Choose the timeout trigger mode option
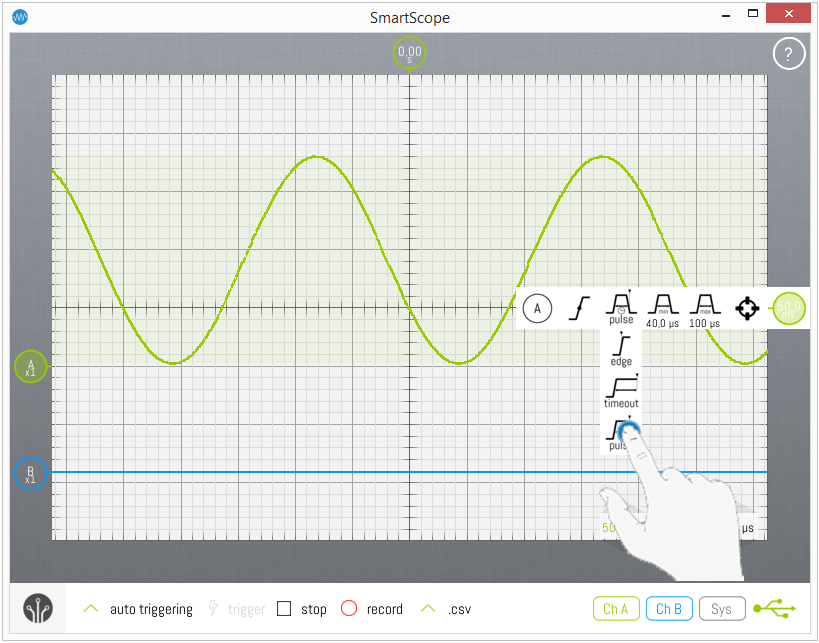819x643 pixels. tap(621, 390)
